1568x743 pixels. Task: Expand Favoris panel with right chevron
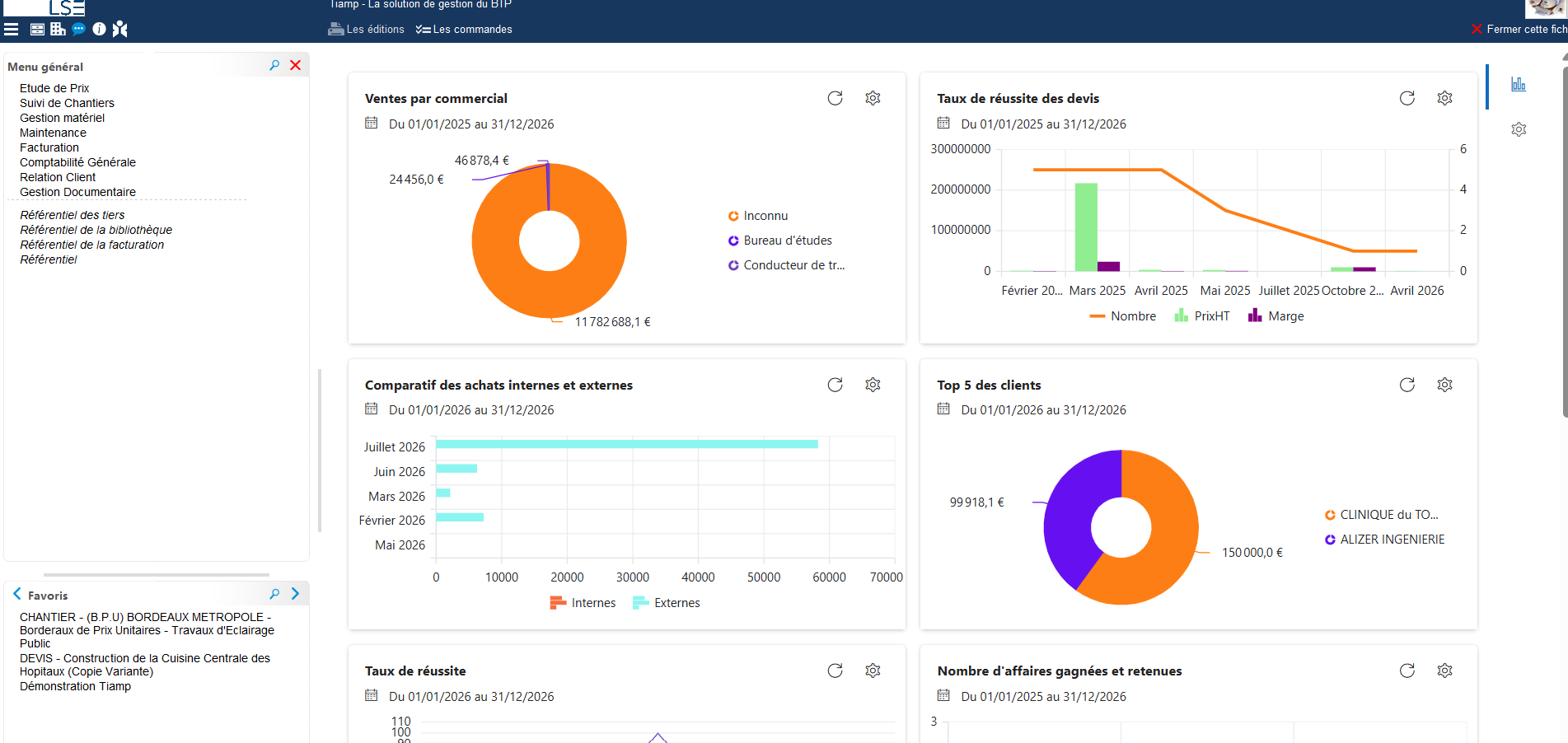pos(295,594)
